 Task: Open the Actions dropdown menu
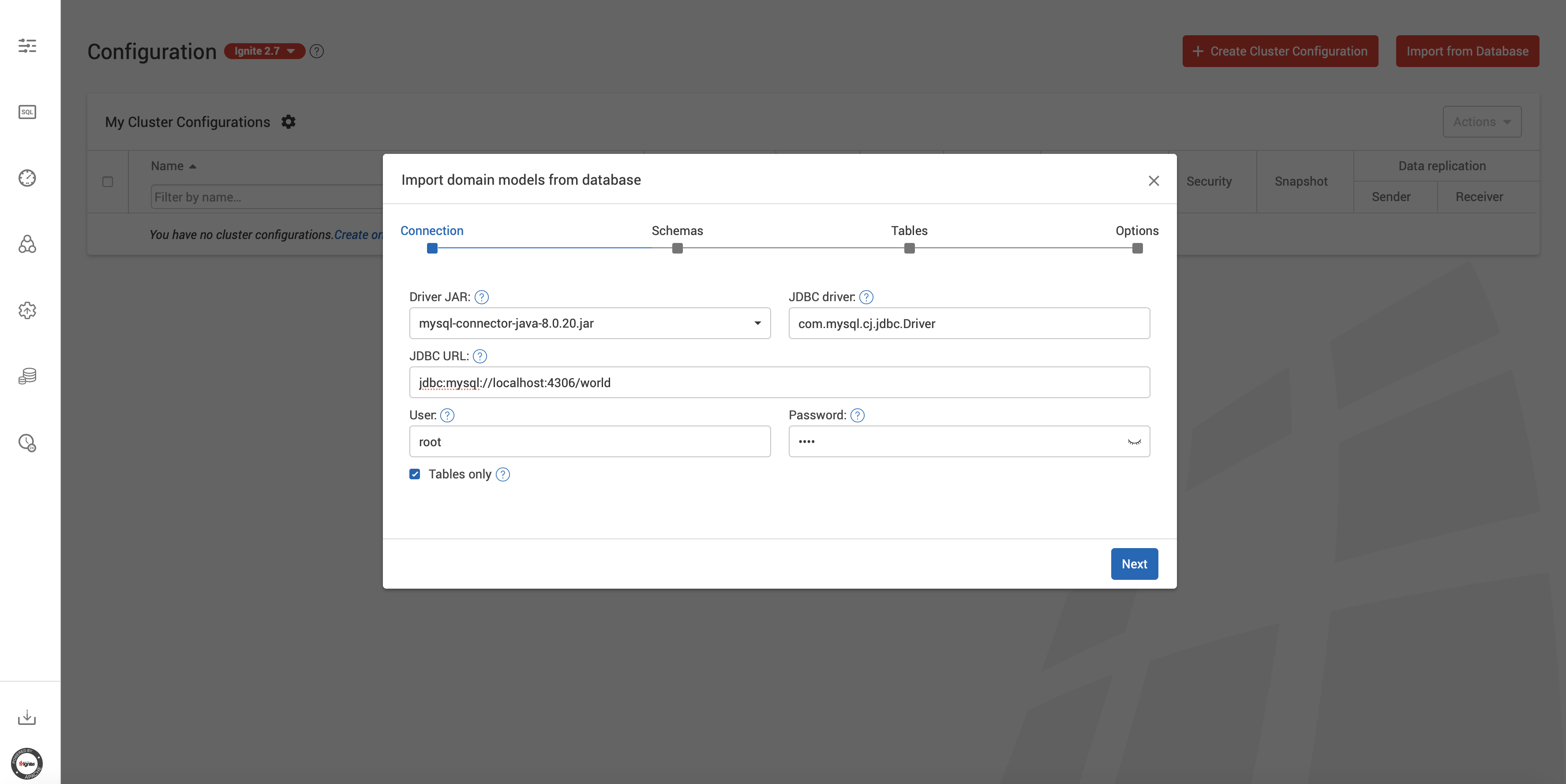point(1481,122)
